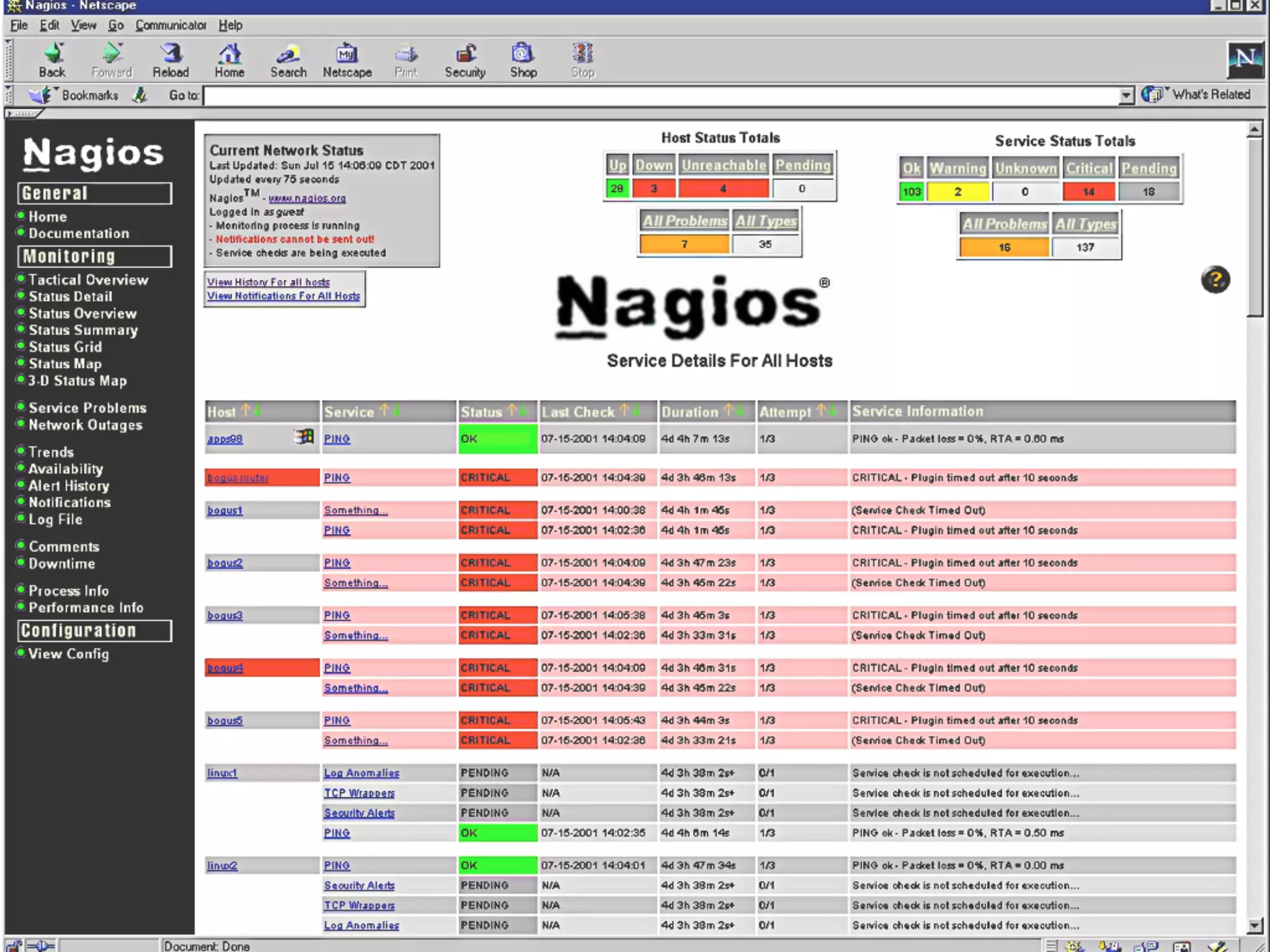Click View Notifications For All Hosts link
The image size is (1270, 952).
(x=283, y=296)
